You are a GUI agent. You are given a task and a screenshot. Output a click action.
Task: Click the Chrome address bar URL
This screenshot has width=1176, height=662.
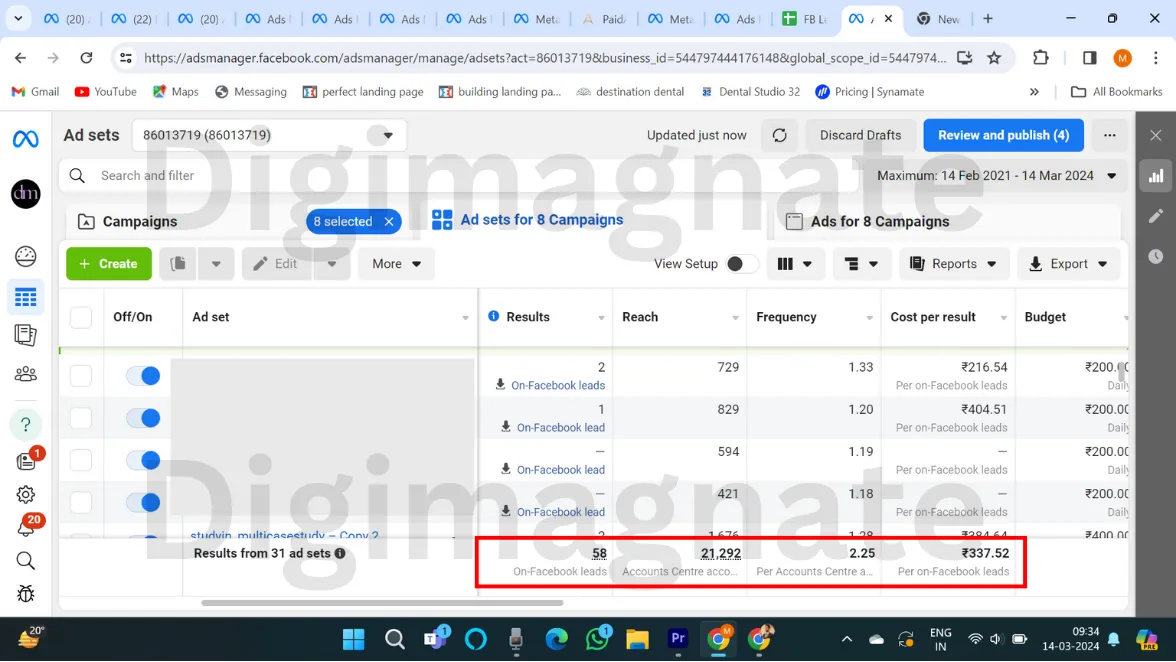(544, 58)
